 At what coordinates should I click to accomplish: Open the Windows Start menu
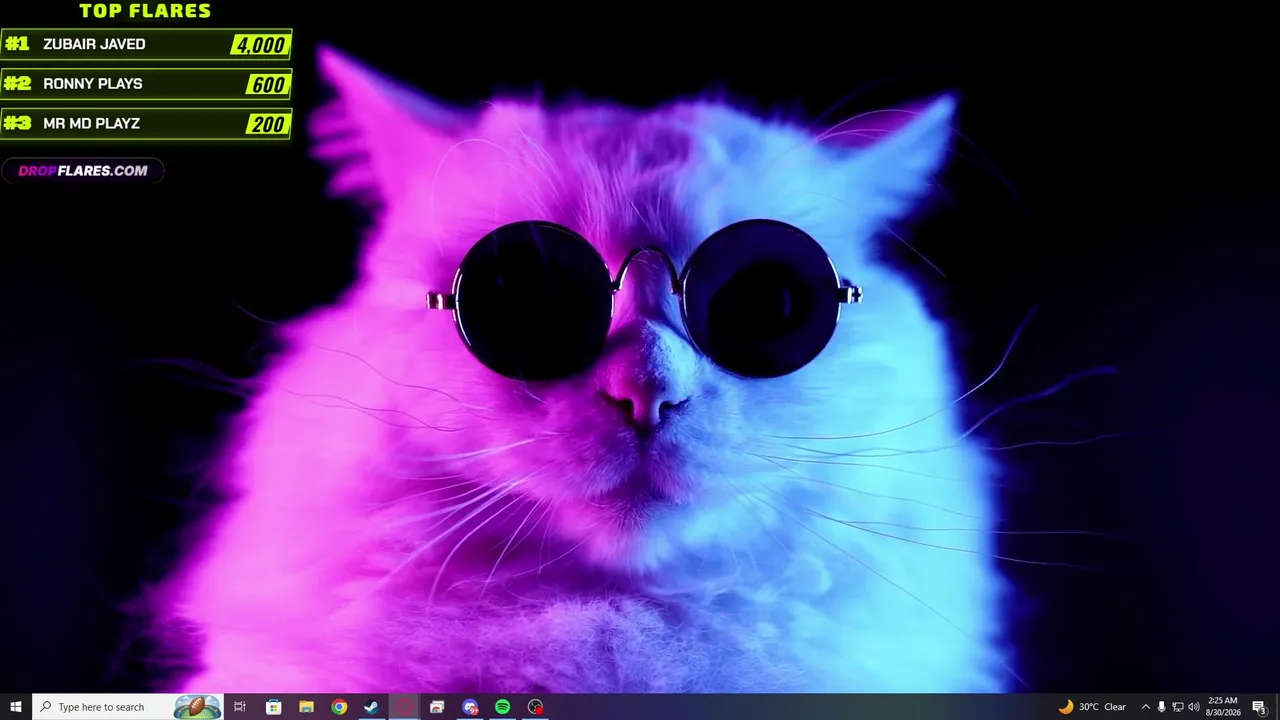[16, 707]
